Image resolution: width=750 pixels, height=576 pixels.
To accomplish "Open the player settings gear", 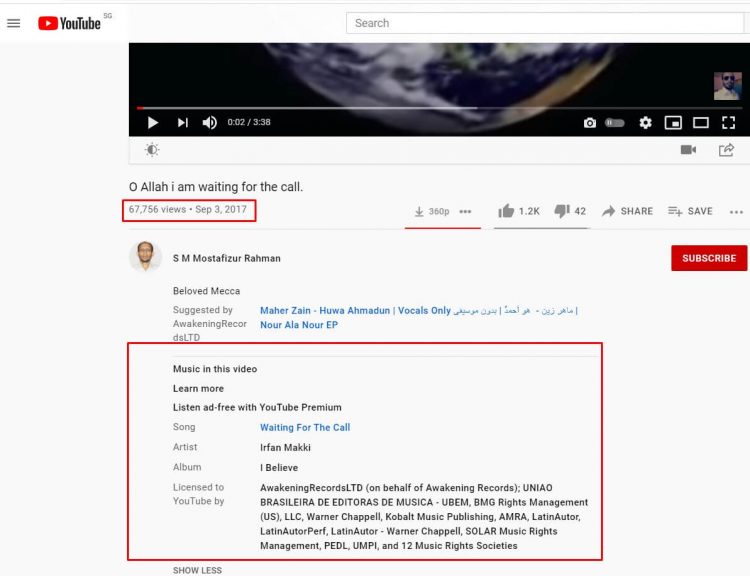I will 645,123.
